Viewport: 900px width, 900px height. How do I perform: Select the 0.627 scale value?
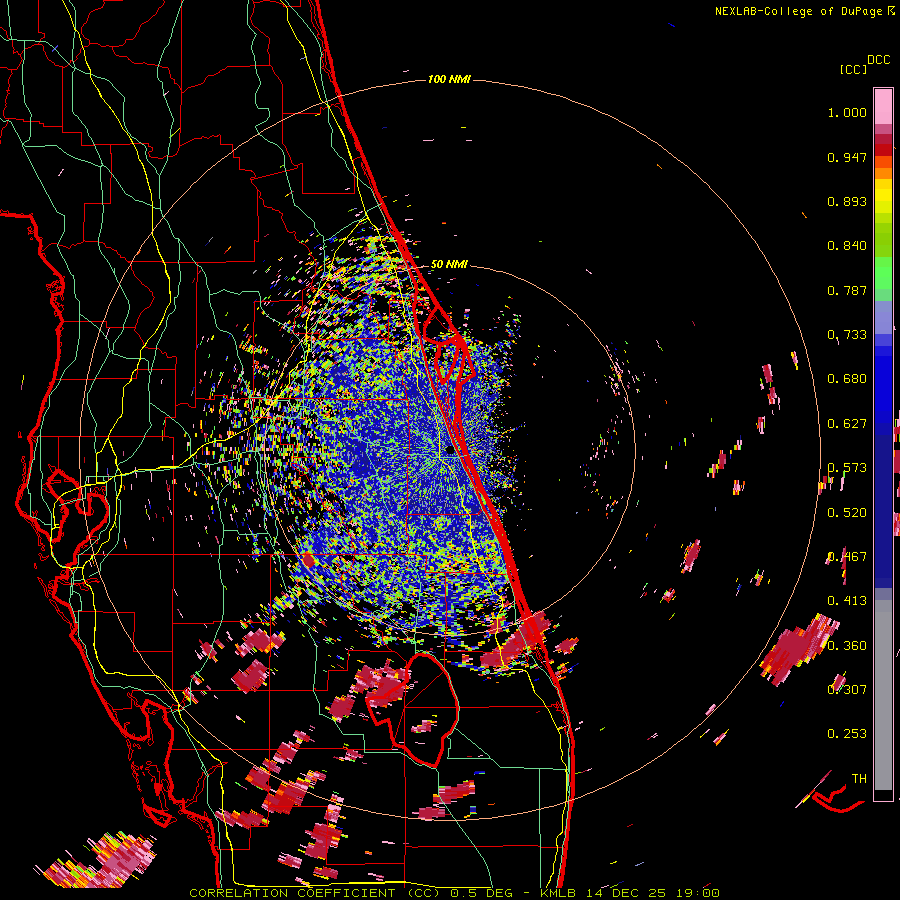tap(847, 424)
